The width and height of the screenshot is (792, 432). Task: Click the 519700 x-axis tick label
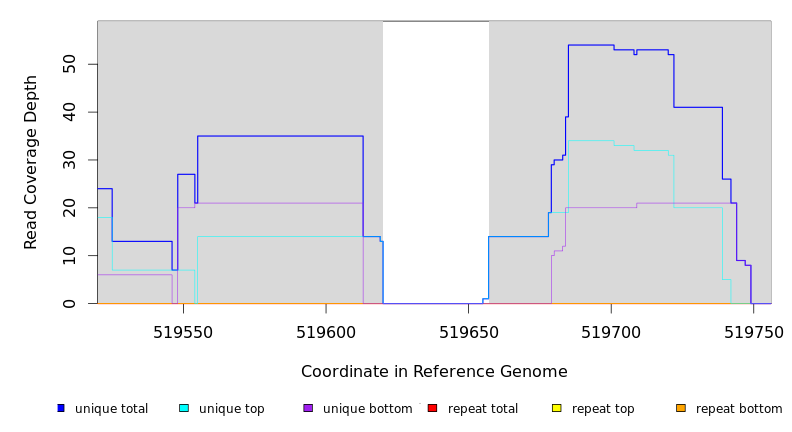click(x=611, y=333)
